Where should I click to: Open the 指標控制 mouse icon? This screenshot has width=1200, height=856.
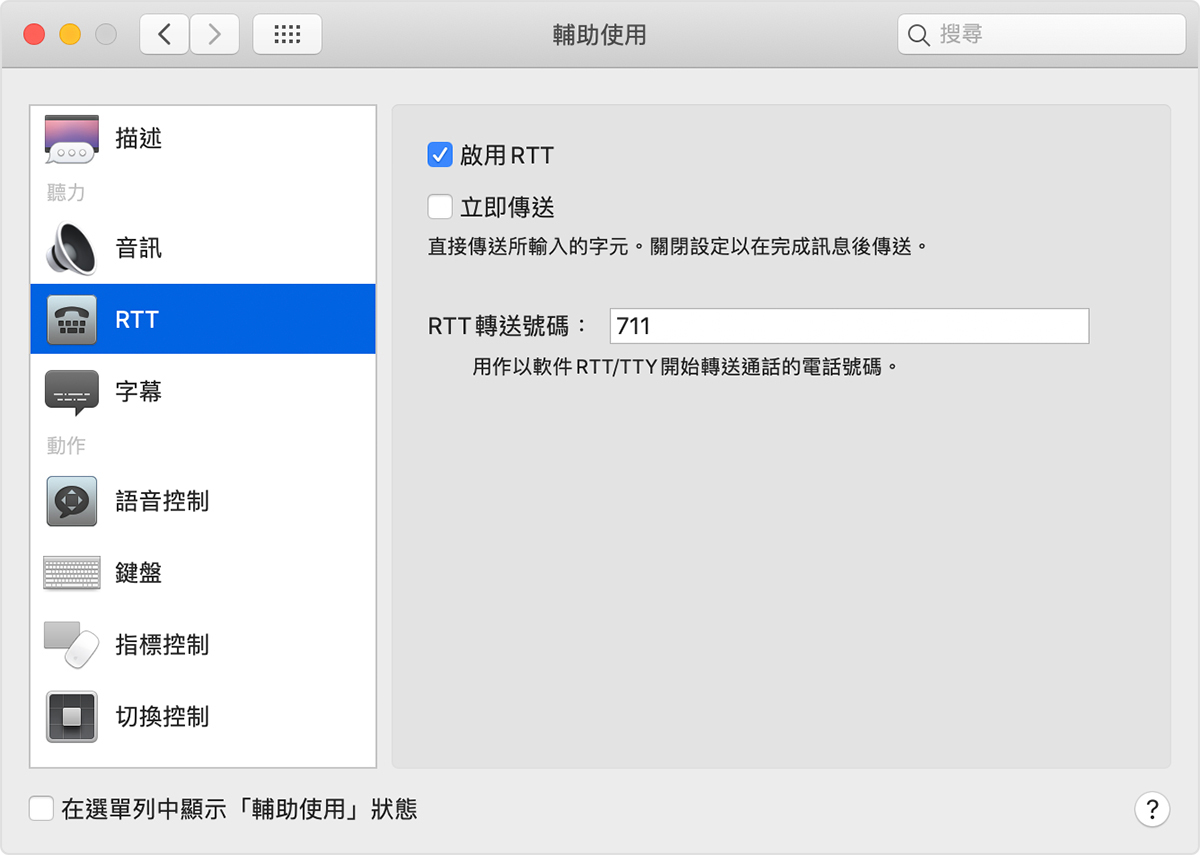(71, 645)
